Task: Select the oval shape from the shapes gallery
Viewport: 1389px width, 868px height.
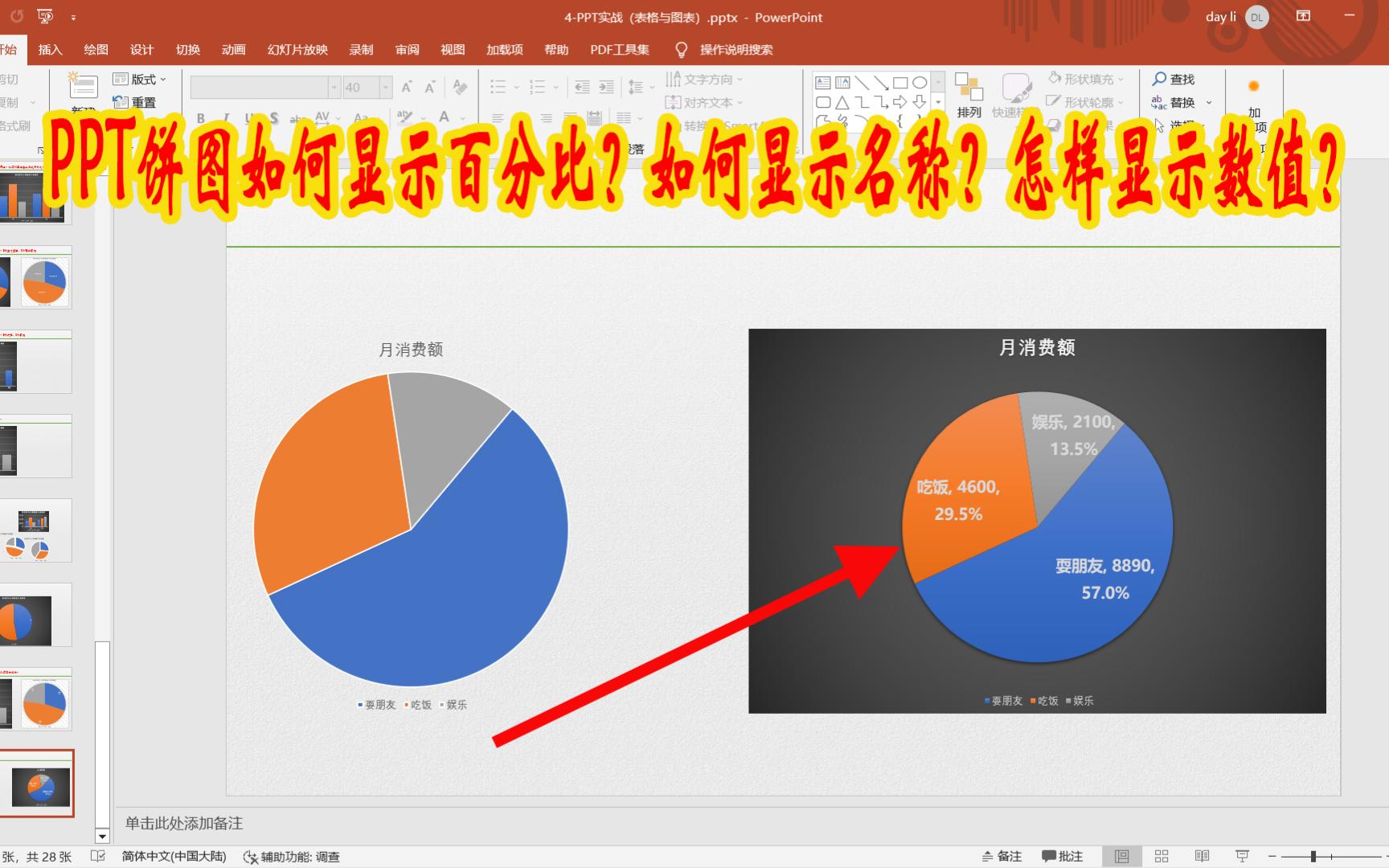Action: coord(921,82)
